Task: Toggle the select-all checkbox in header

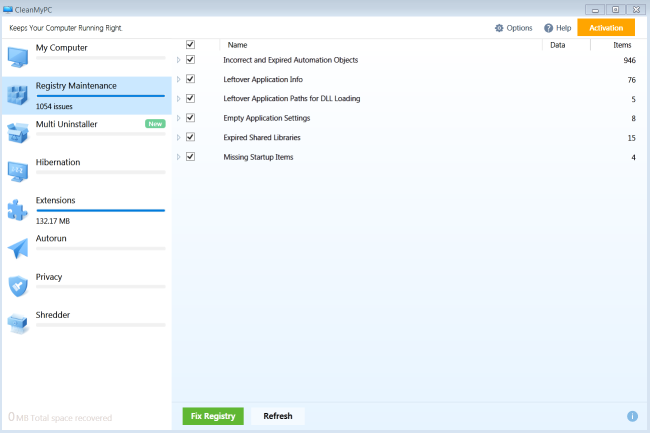Action: (x=190, y=44)
